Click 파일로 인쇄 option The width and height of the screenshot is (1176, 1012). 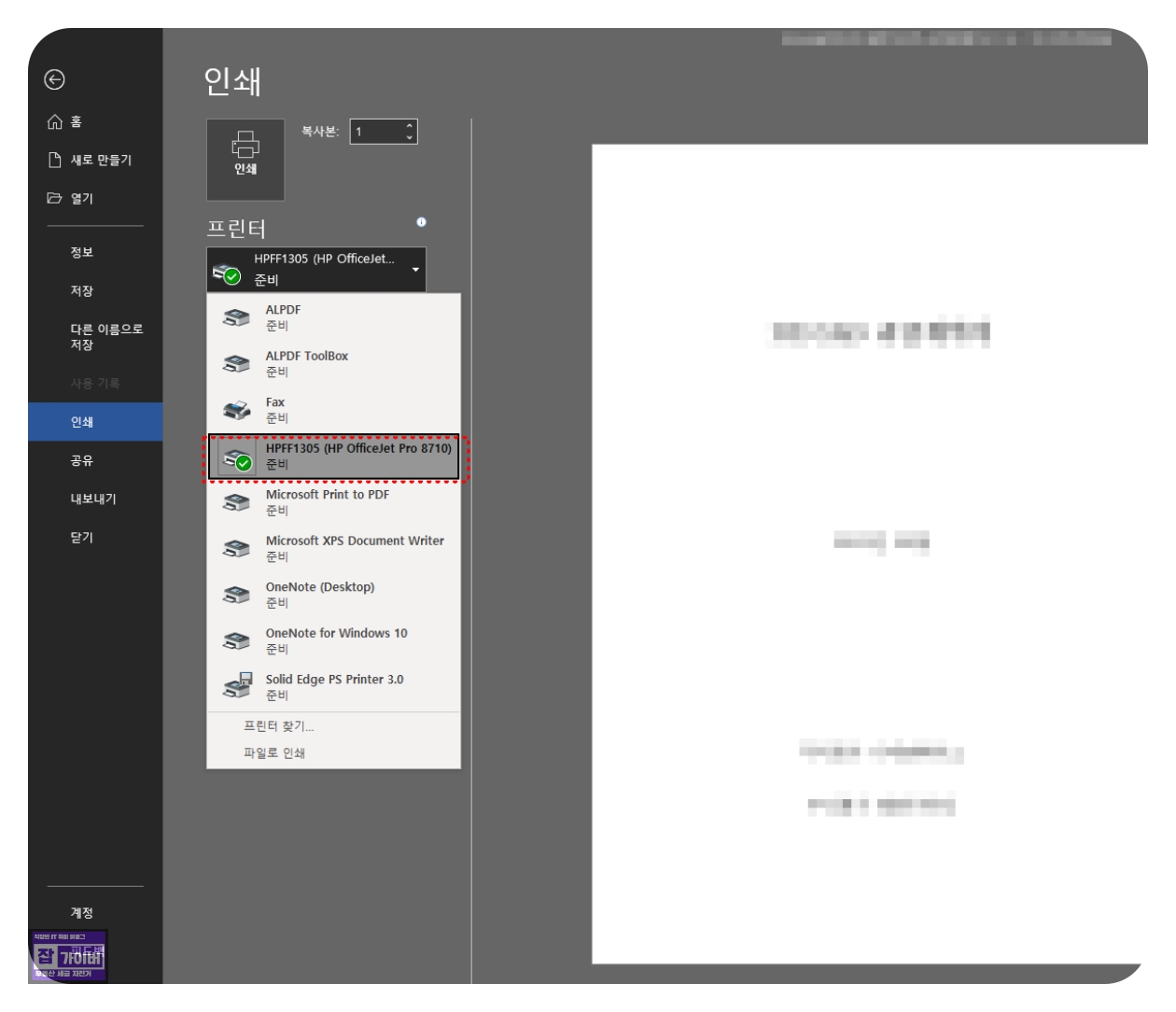[x=274, y=753]
